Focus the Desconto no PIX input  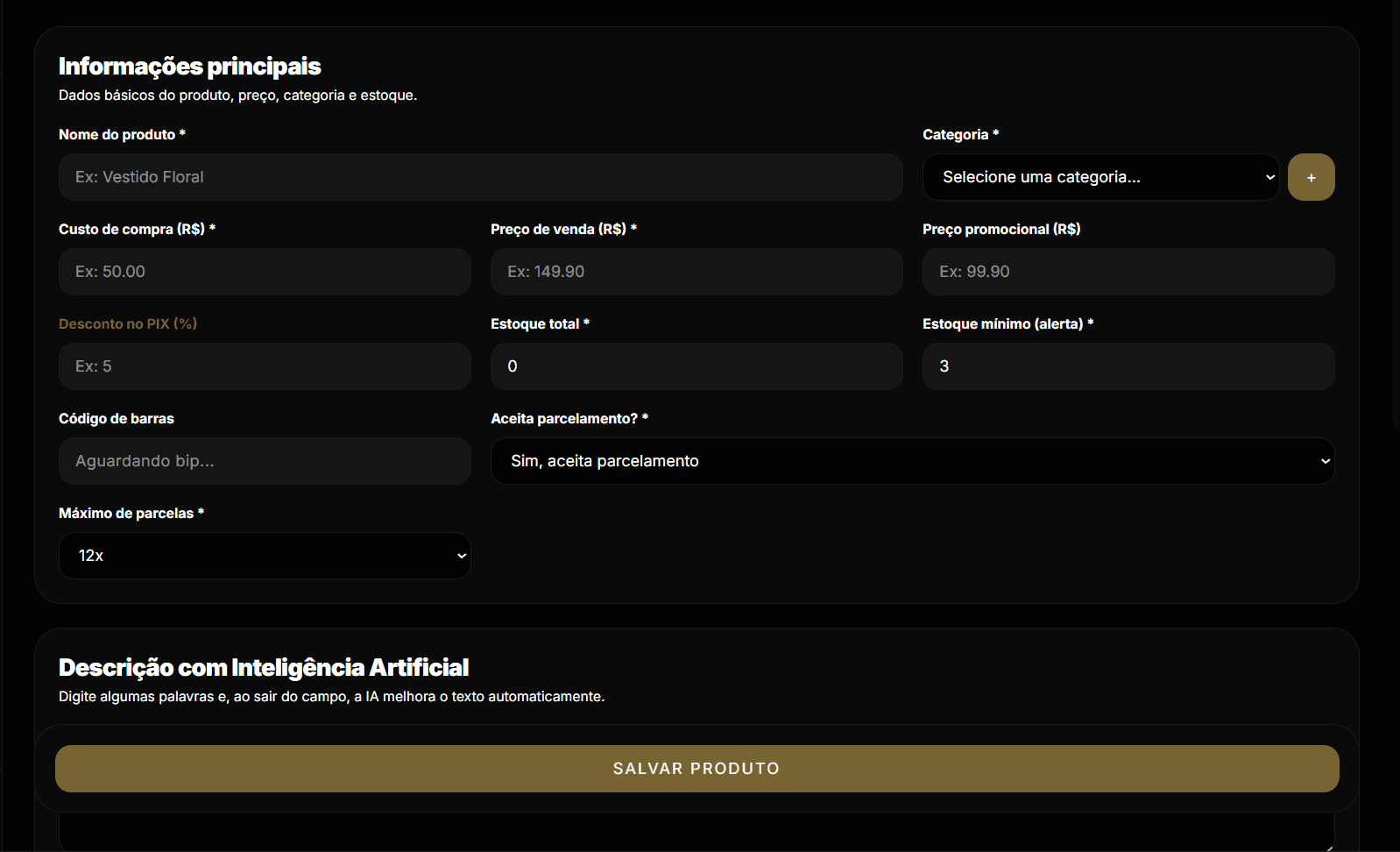pyautogui.click(x=265, y=366)
